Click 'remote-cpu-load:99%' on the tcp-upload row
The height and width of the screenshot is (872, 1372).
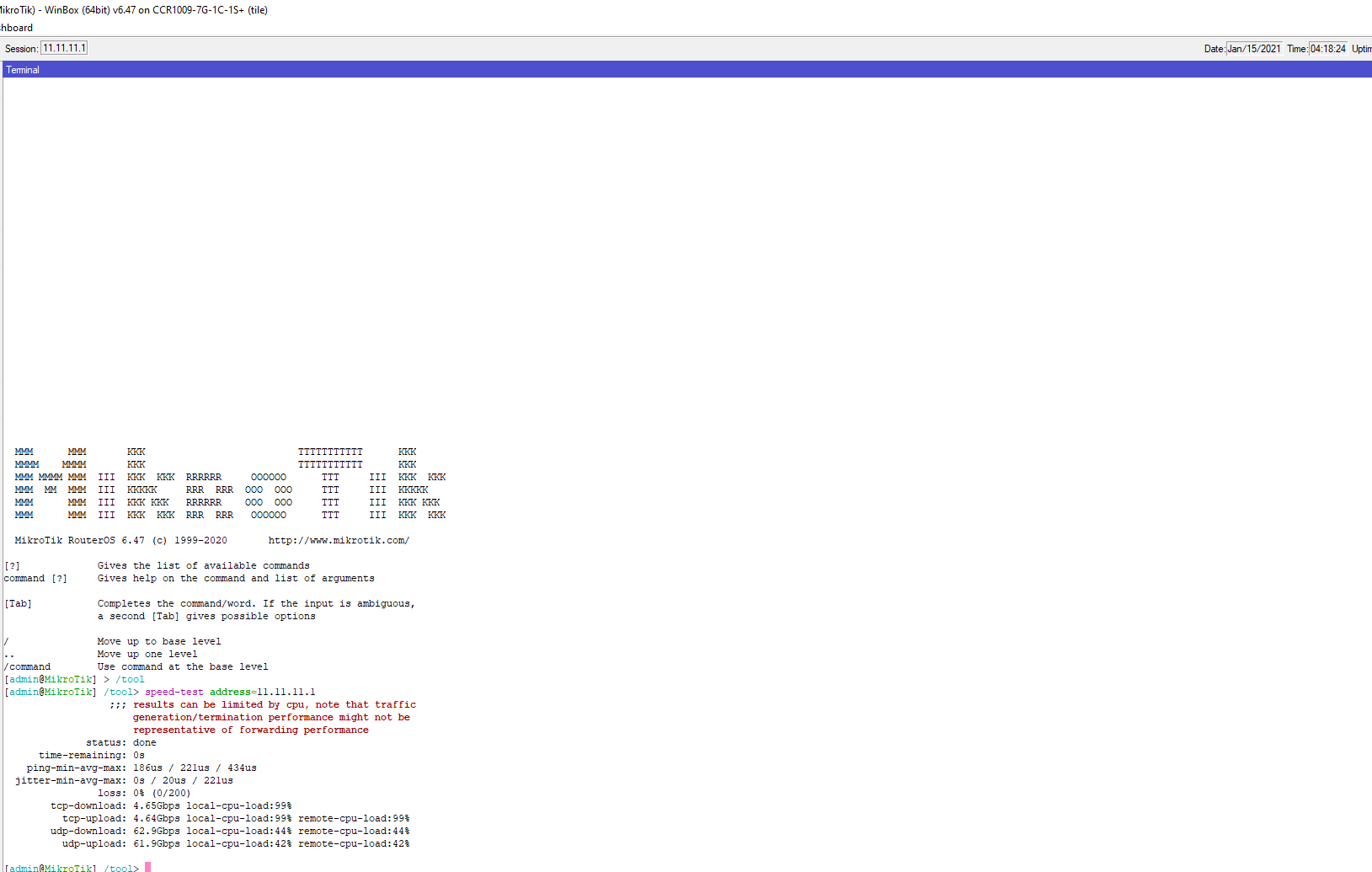tap(354, 819)
